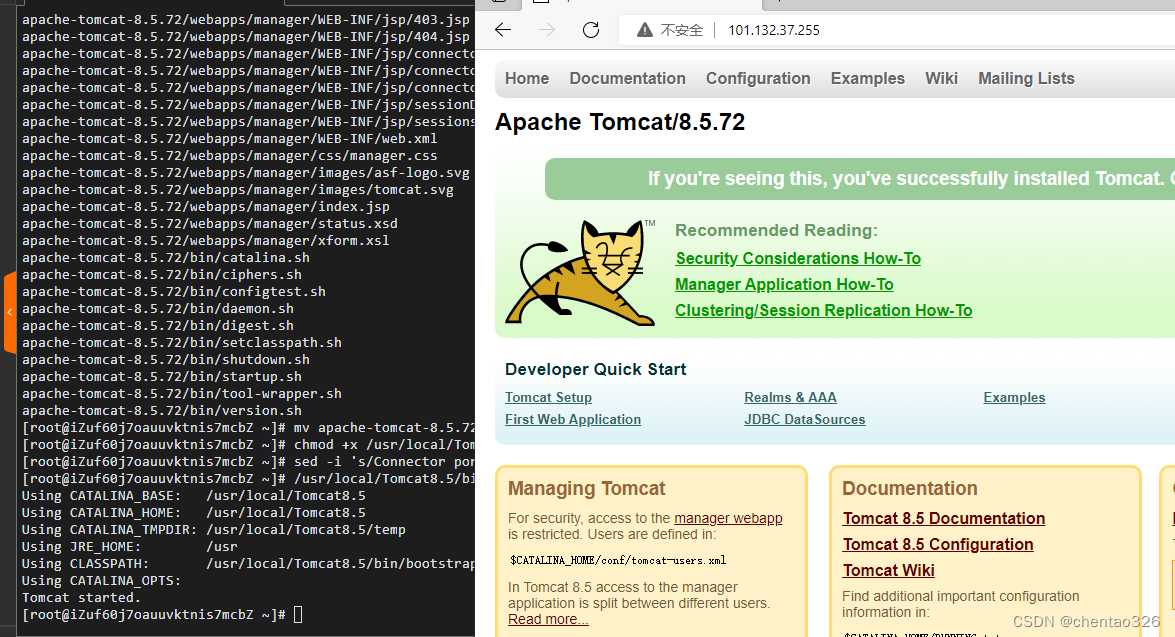Viewport: 1175px width, 637px height.
Task: Click the not-secure warning triangle icon
Action: pos(644,30)
